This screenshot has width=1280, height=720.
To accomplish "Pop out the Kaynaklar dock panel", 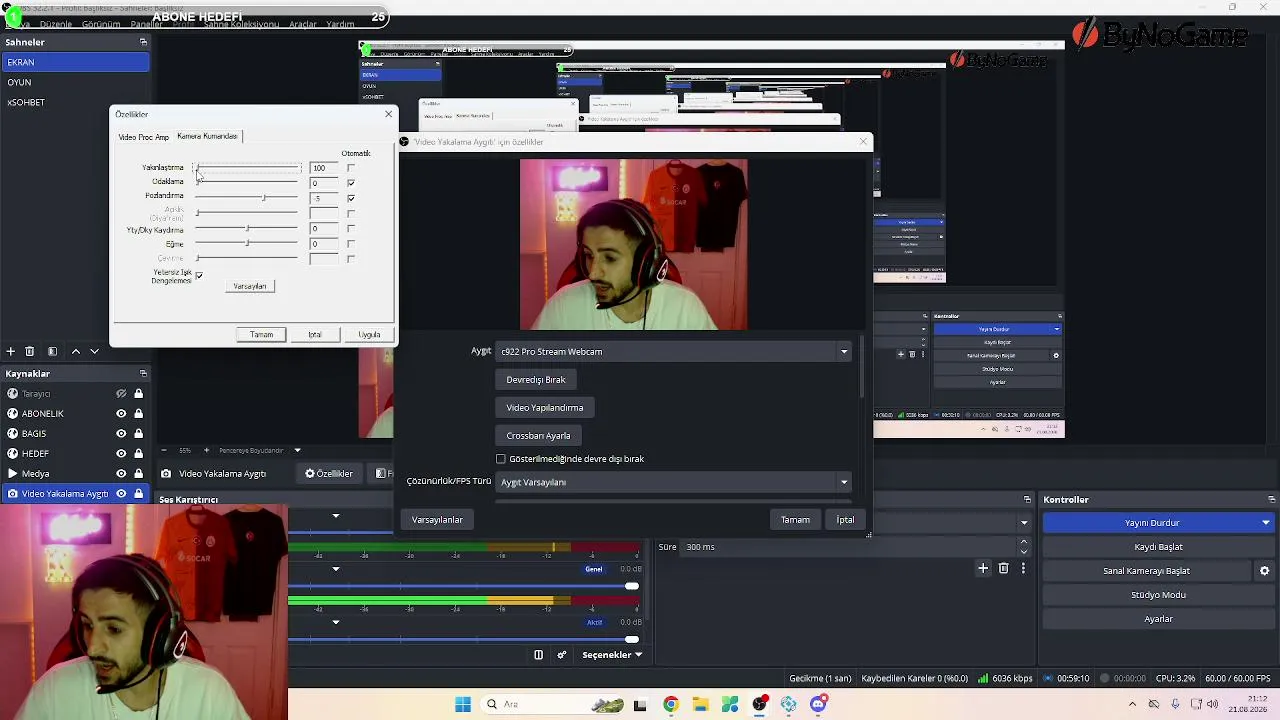I will (143, 373).
